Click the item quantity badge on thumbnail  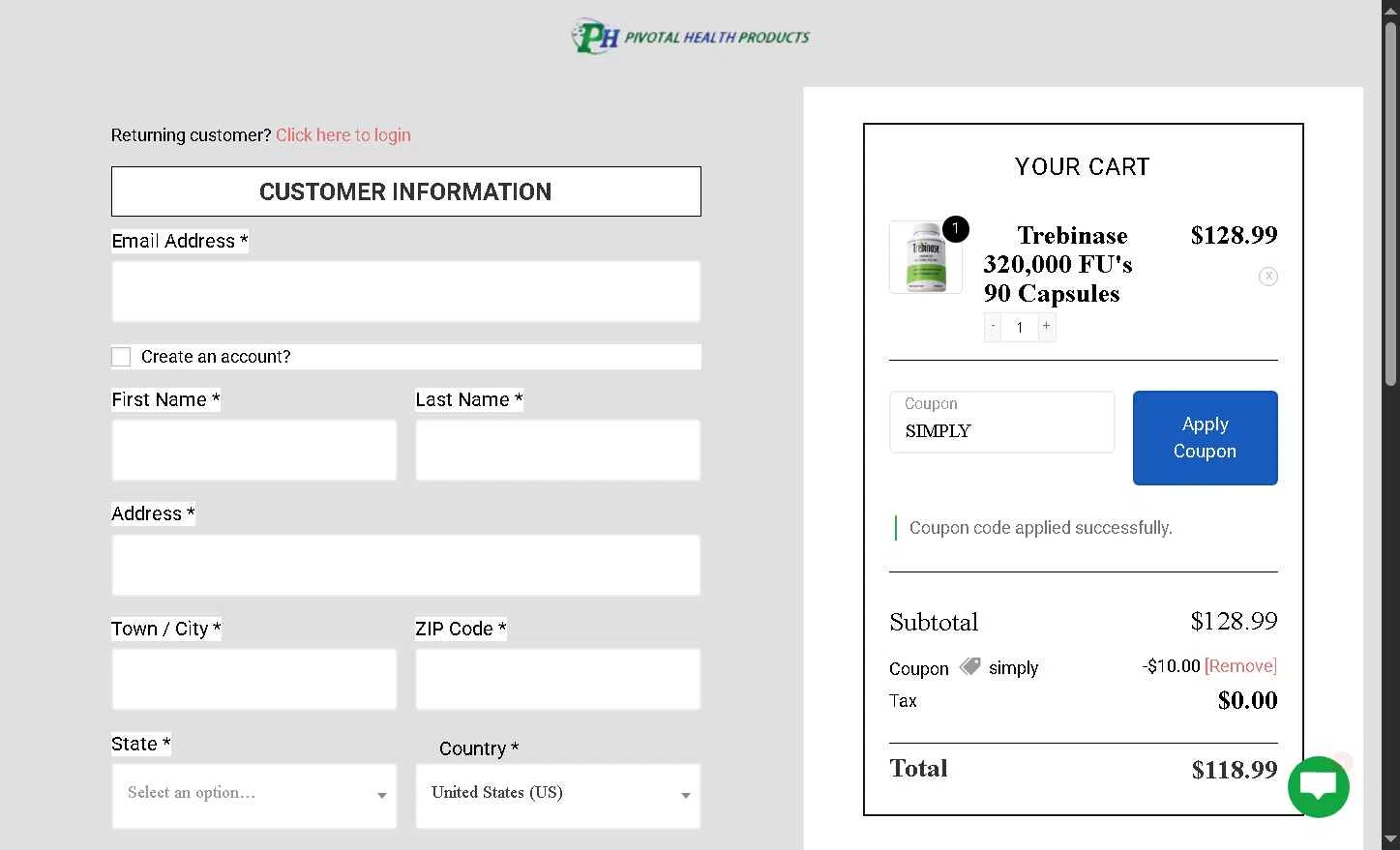click(955, 229)
